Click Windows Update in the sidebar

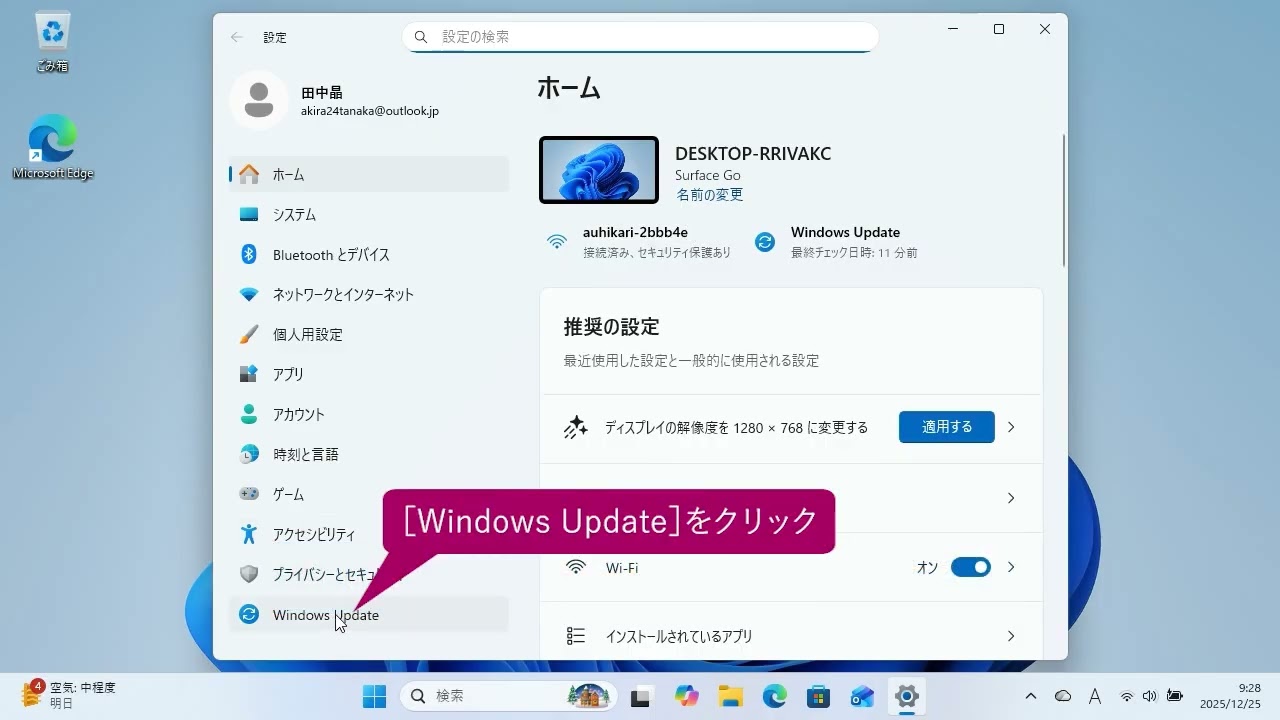point(369,615)
